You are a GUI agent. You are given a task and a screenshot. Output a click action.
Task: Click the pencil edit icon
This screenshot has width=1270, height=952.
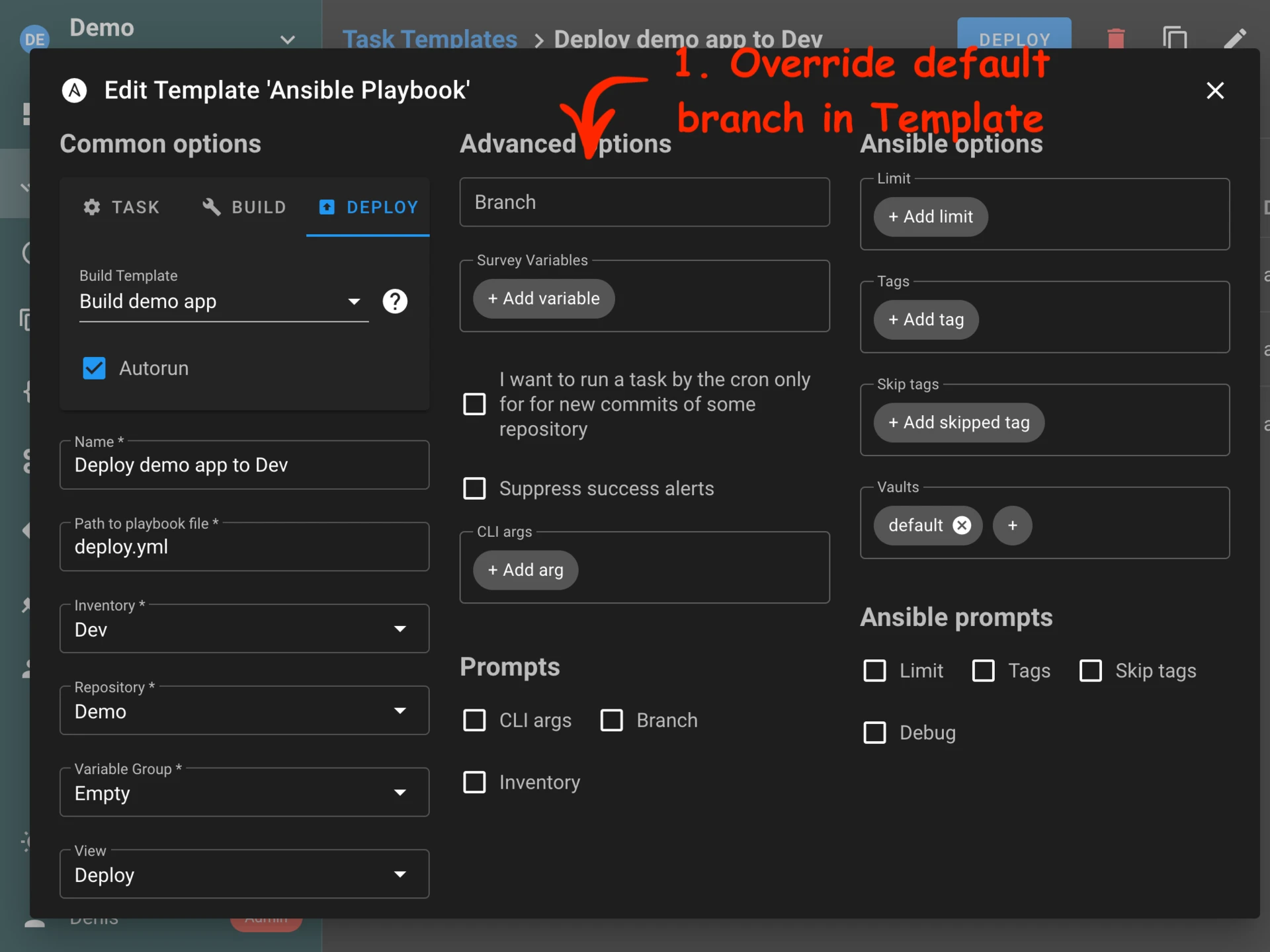[1234, 38]
